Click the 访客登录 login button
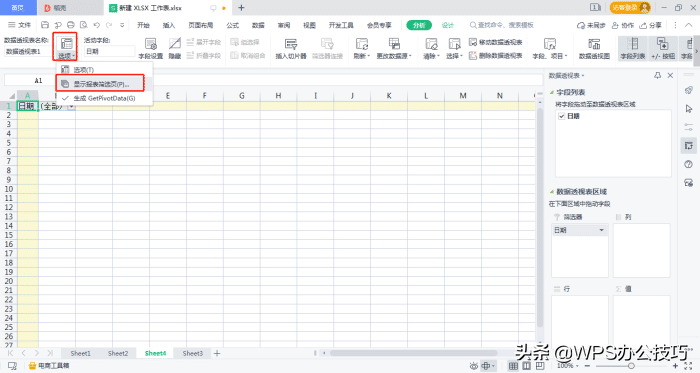Screen dimensions: 700x373 (630, 8)
